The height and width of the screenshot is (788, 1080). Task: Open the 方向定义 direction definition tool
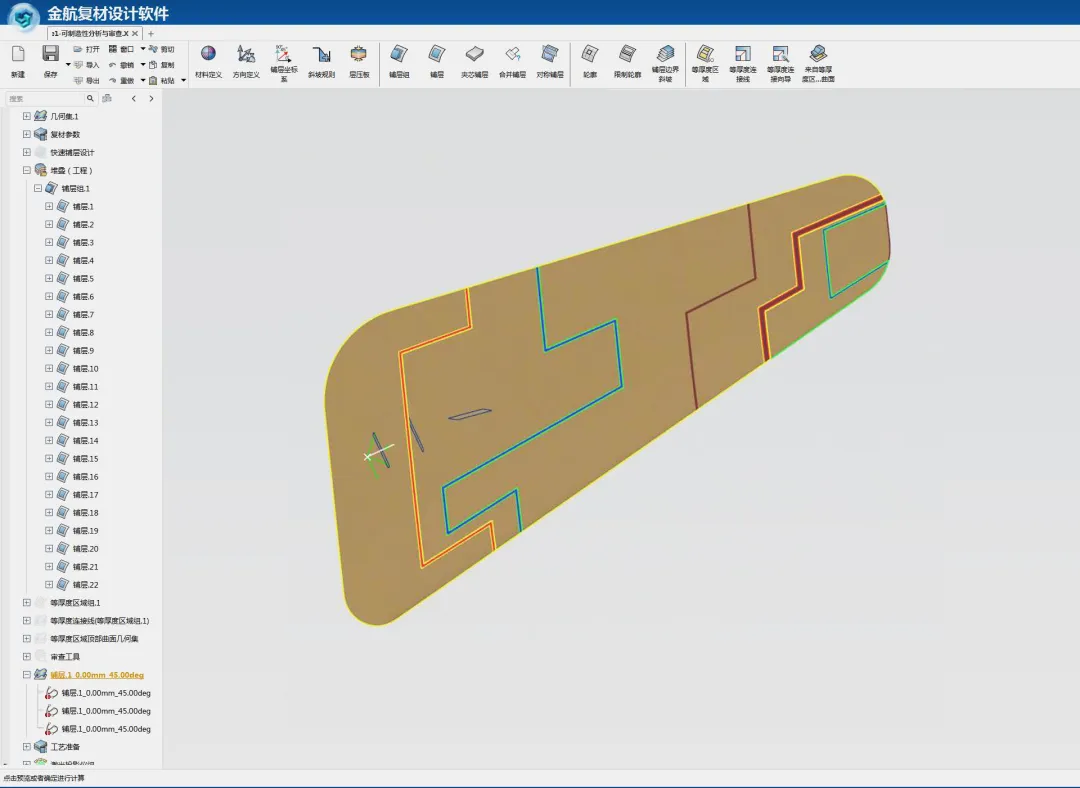click(246, 61)
